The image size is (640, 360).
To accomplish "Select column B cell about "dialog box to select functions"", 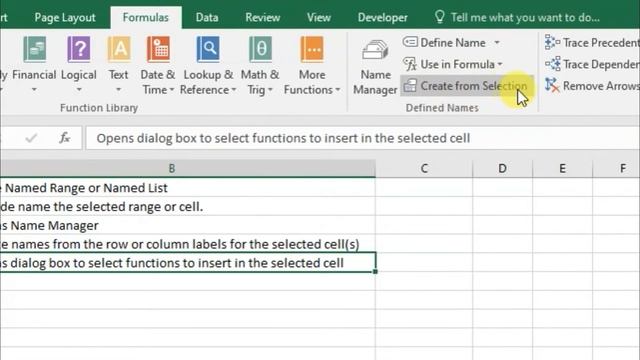I will (x=188, y=263).
